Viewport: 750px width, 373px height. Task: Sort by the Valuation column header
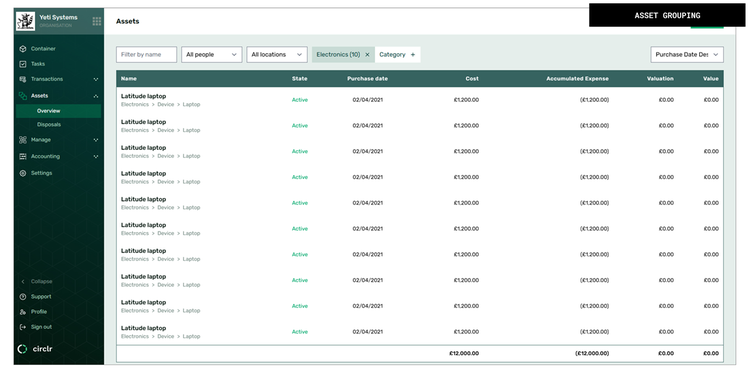click(x=660, y=78)
